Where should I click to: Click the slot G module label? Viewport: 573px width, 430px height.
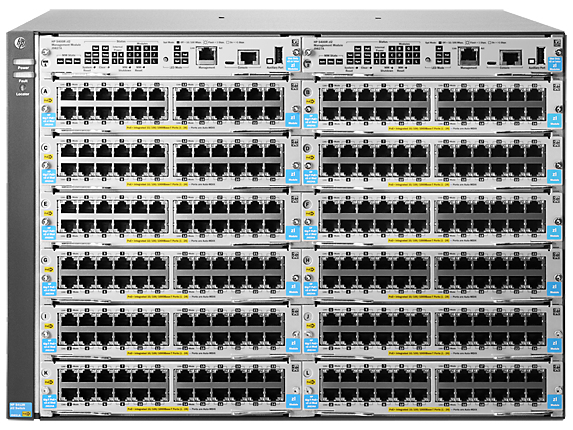(45, 260)
